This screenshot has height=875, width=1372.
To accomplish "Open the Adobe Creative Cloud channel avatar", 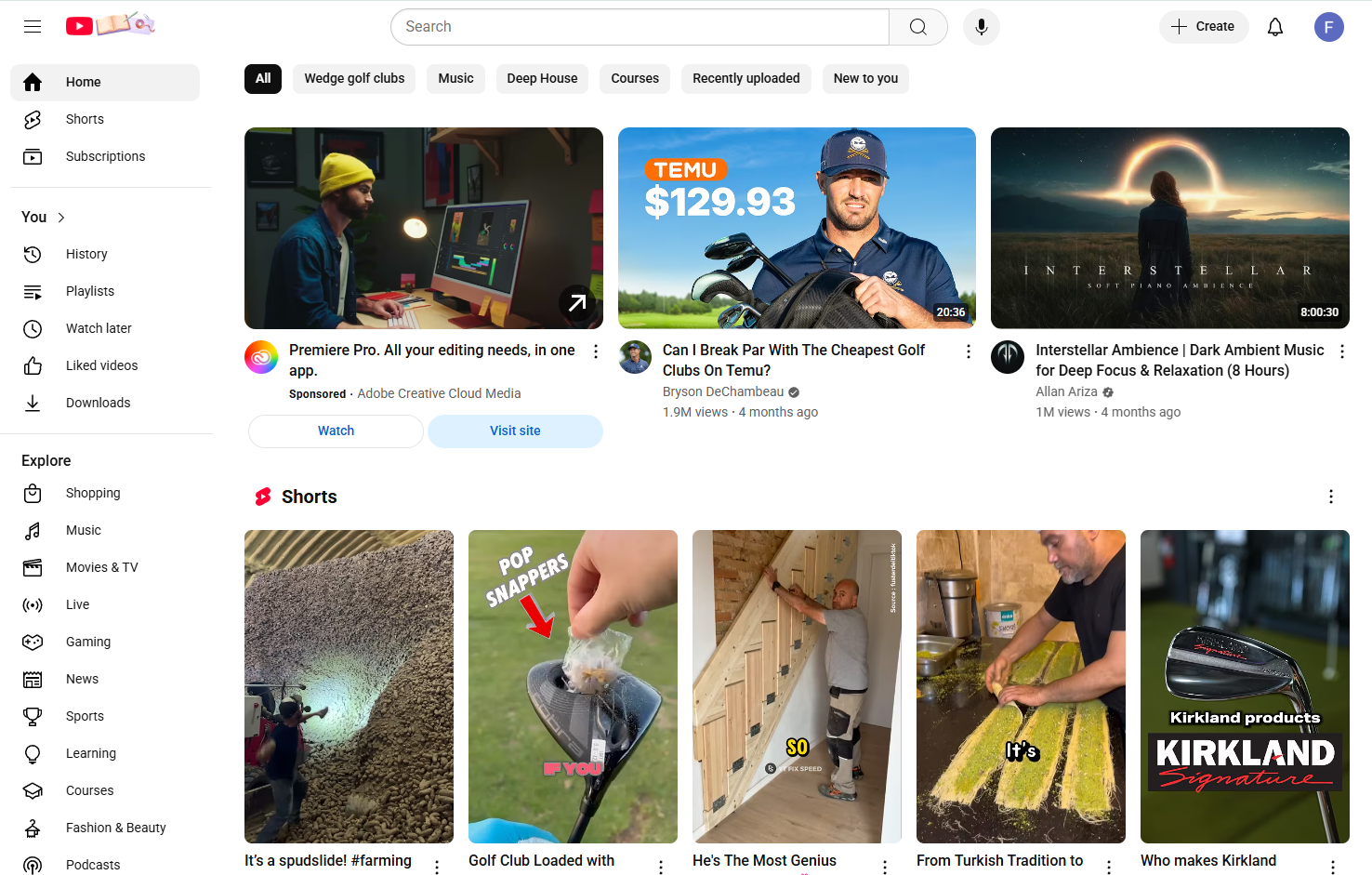I will 261,357.
